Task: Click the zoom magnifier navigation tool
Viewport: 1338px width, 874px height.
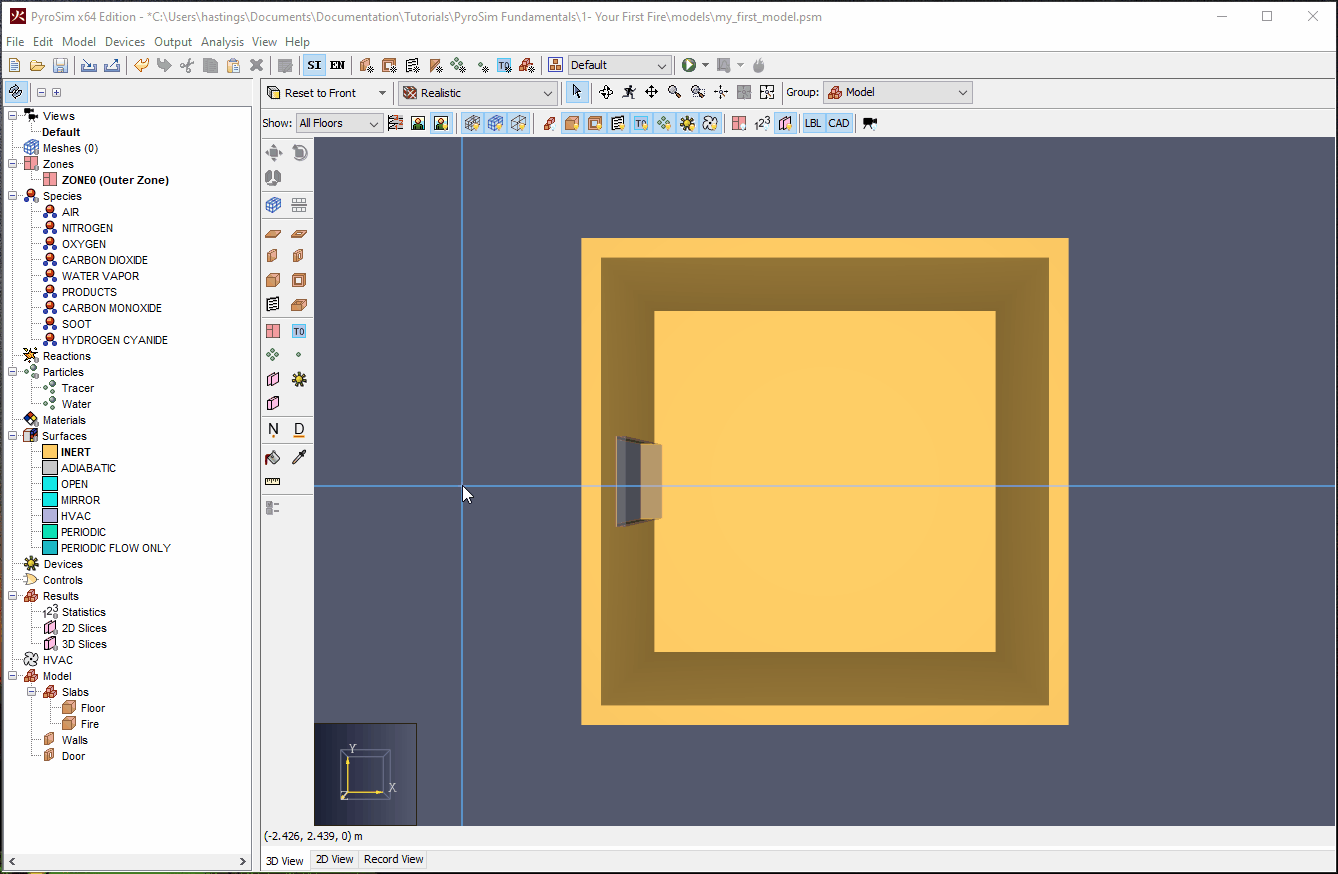Action: point(674,92)
